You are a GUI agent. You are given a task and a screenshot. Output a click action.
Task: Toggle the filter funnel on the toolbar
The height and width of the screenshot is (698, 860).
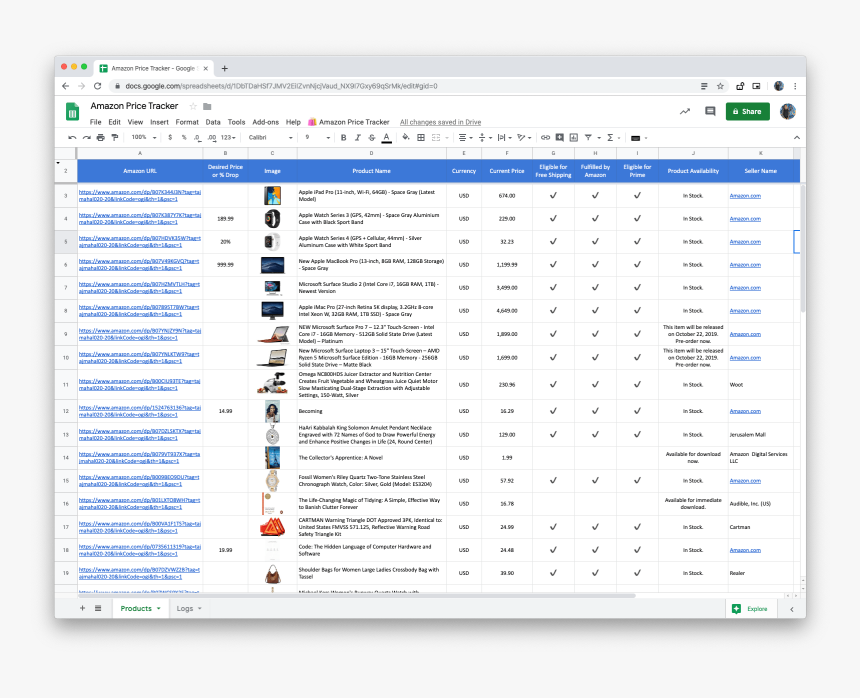tap(588, 138)
